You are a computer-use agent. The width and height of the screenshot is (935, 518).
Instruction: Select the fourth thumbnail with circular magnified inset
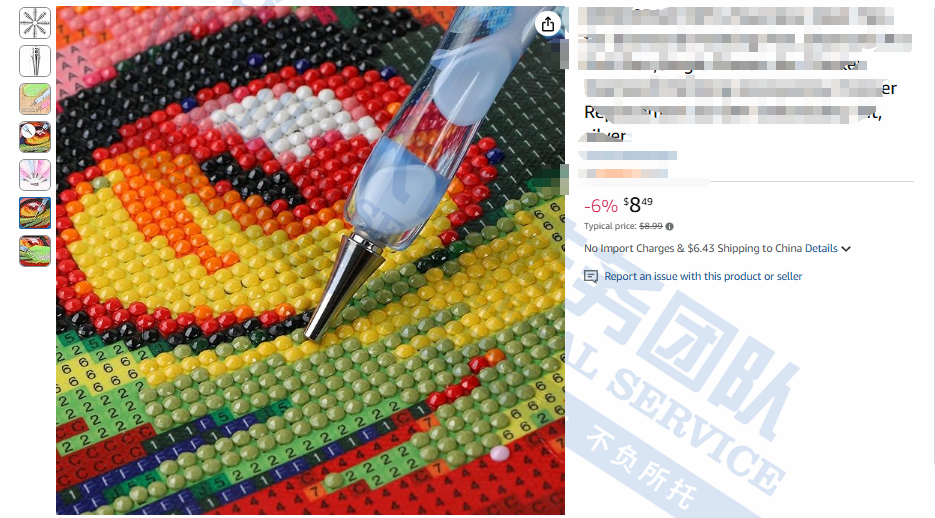[35, 137]
